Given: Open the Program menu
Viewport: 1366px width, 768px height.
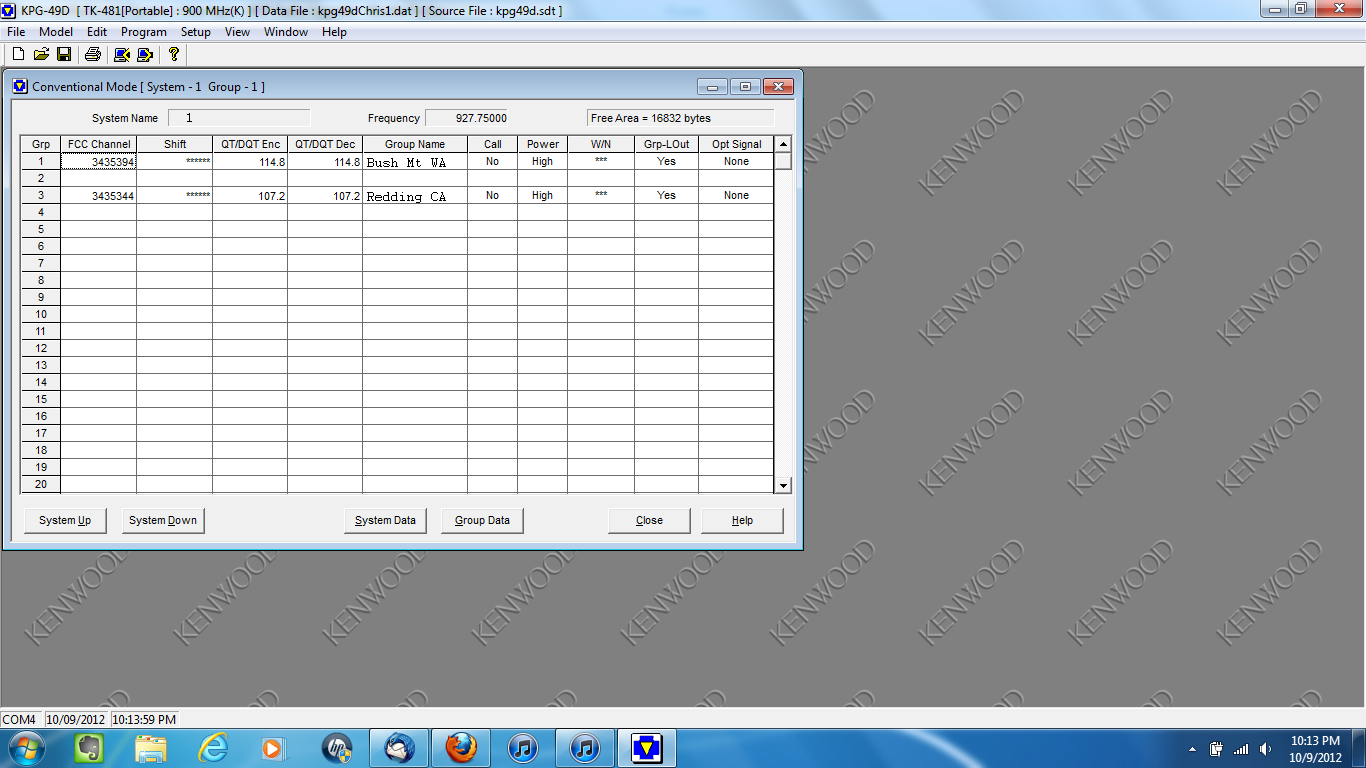Looking at the screenshot, I should (x=144, y=32).
